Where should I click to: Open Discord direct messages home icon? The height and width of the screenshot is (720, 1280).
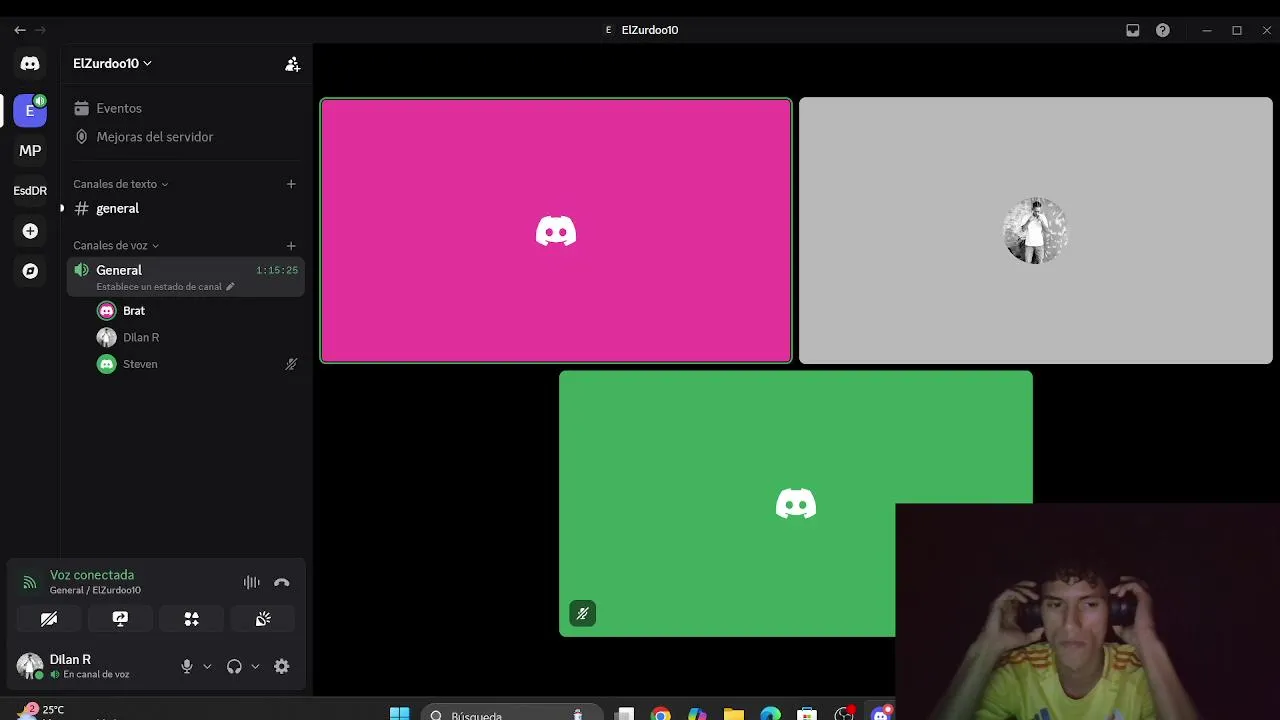(x=30, y=63)
